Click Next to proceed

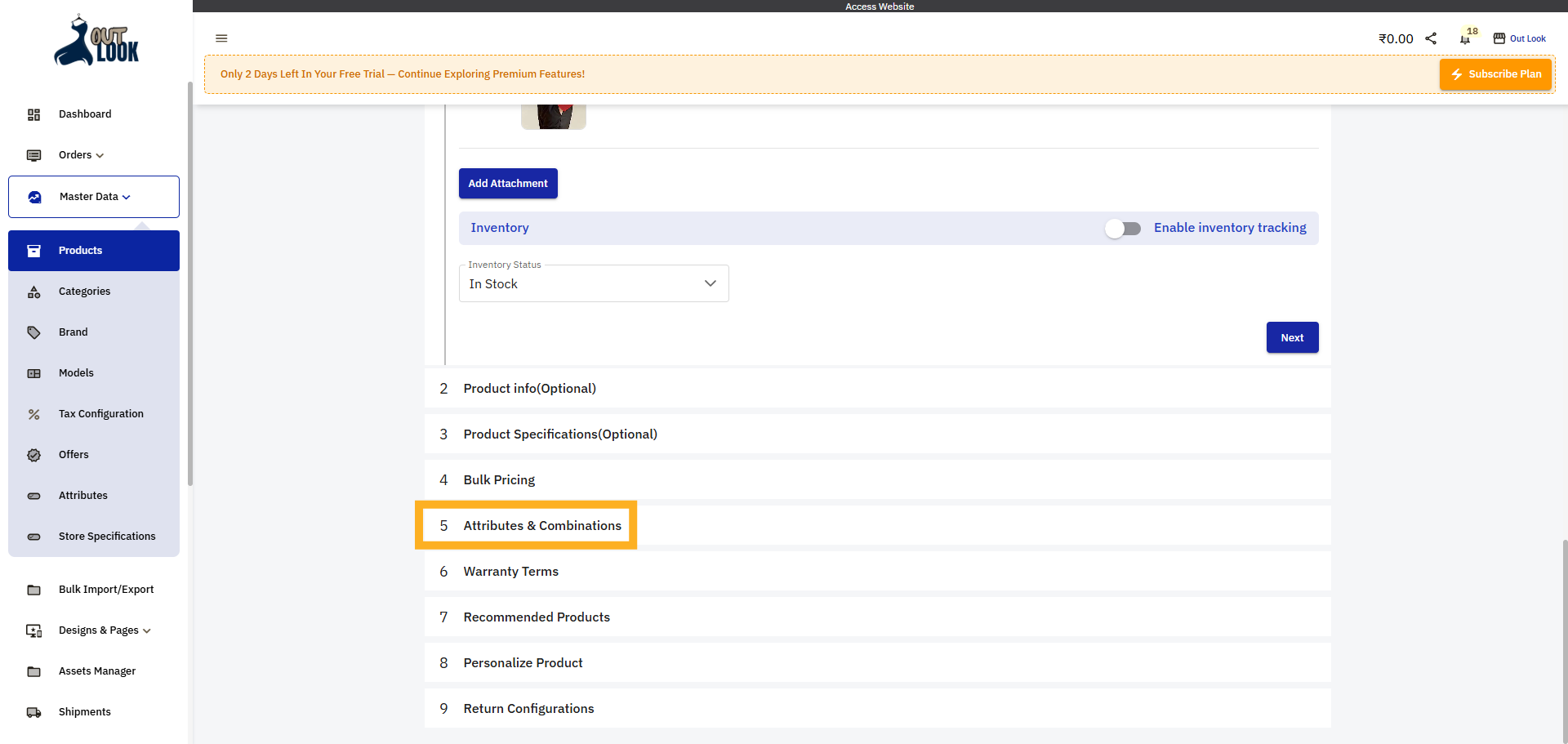point(1291,337)
